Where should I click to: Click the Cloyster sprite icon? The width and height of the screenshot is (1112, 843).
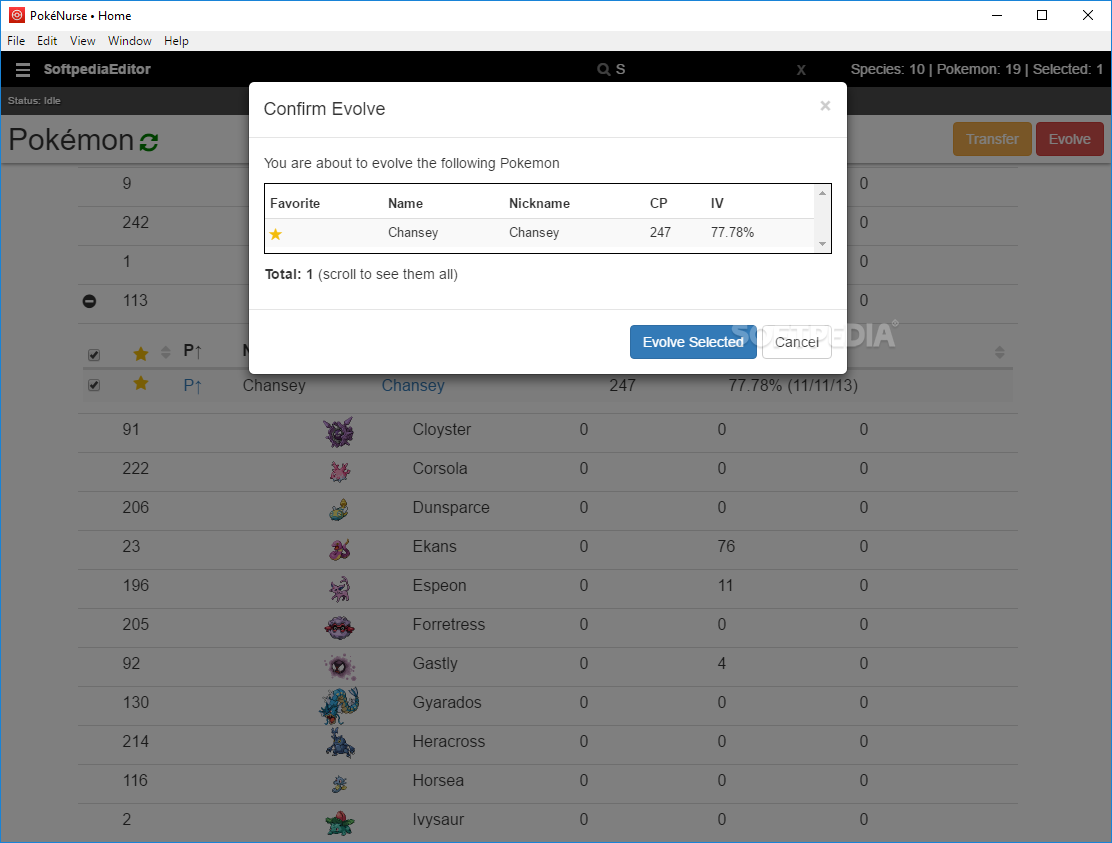[x=338, y=432]
